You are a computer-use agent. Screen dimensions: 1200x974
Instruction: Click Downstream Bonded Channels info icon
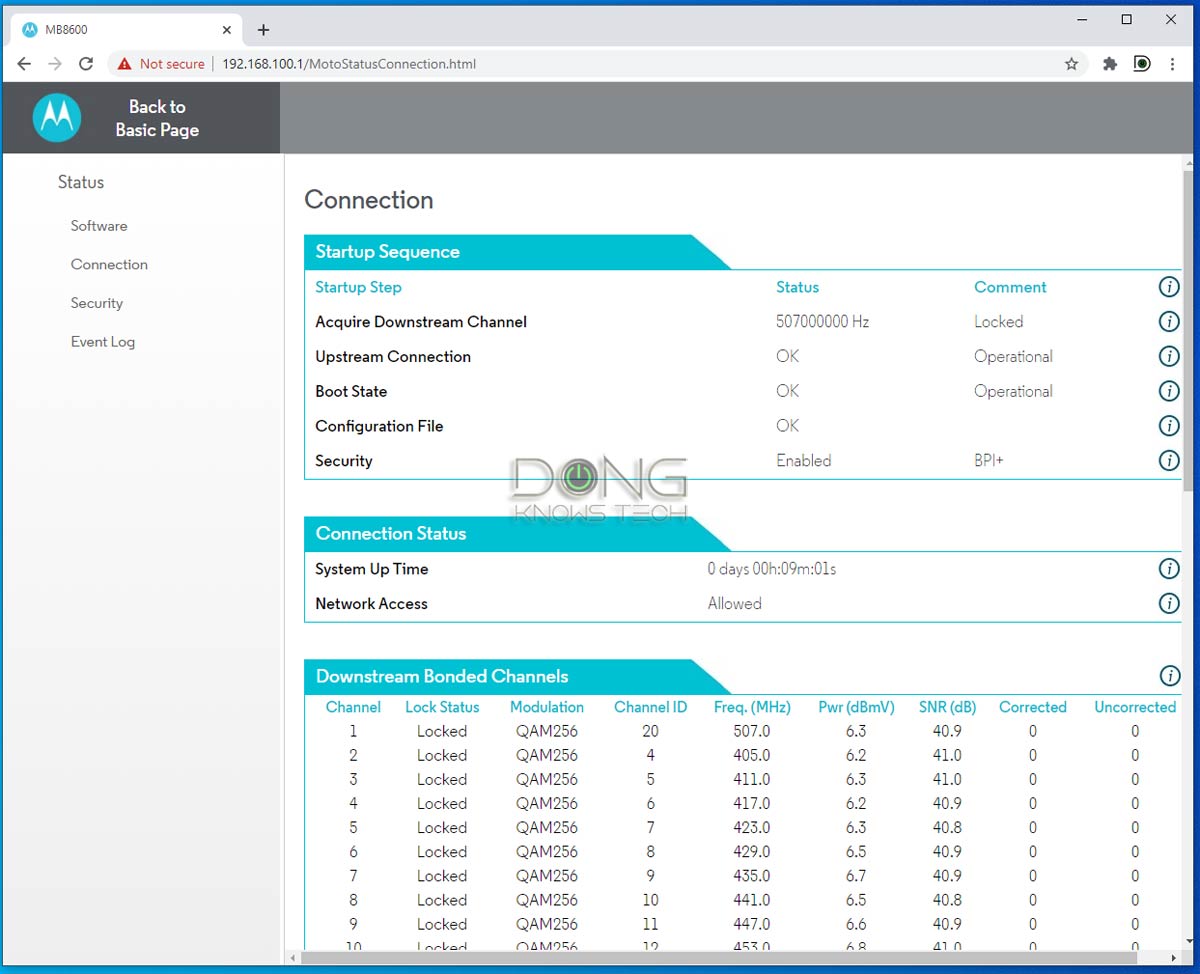[x=1168, y=676]
